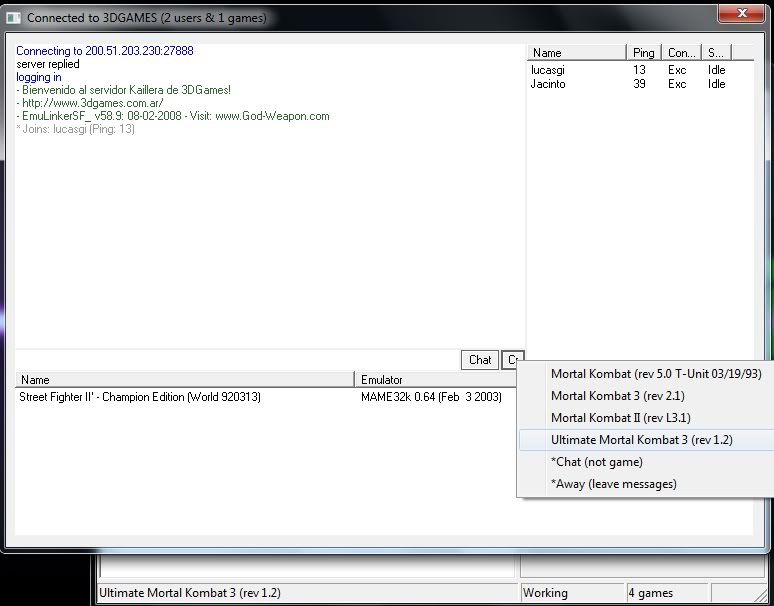Click Exc connection value for Jacinto
Screen dimensions: 774x606
(677, 83)
